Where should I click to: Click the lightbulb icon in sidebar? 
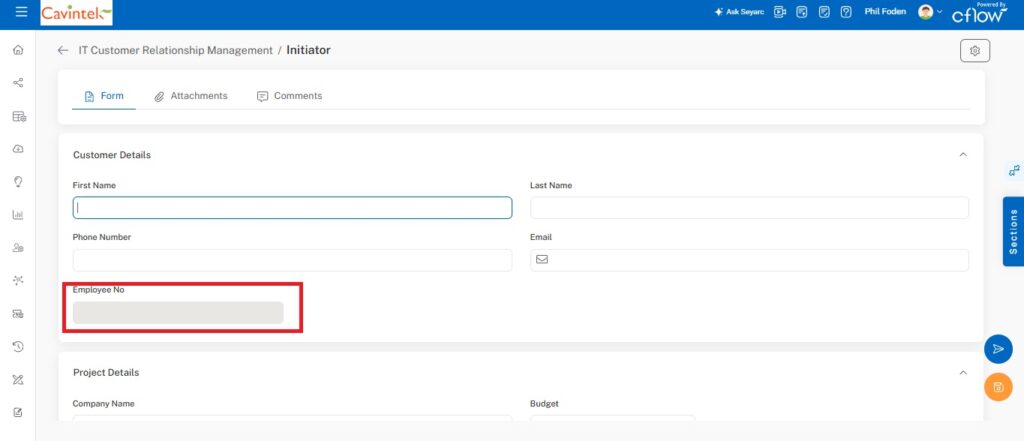pyautogui.click(x=18, y=182)
